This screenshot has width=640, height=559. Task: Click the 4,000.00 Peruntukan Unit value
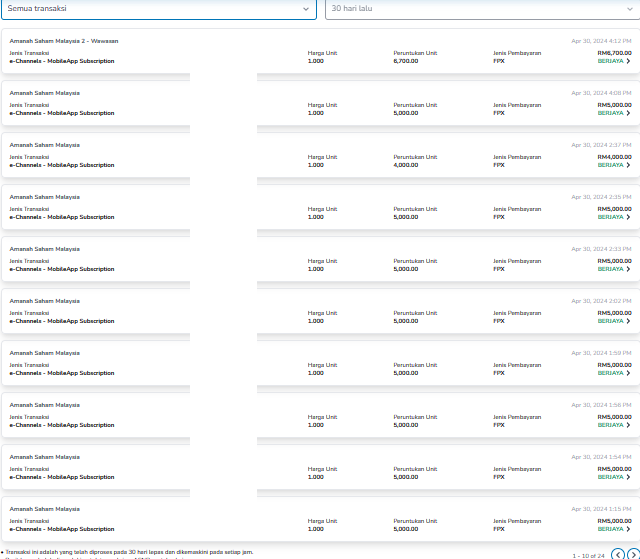406,165
